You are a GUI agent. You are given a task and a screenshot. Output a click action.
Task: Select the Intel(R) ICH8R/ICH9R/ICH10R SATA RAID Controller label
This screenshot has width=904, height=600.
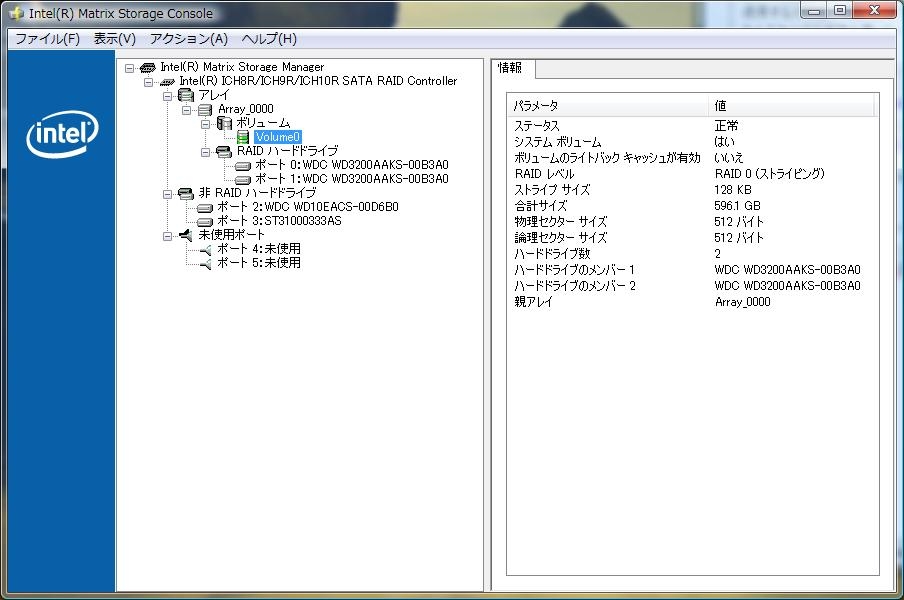tap(318, 81)
